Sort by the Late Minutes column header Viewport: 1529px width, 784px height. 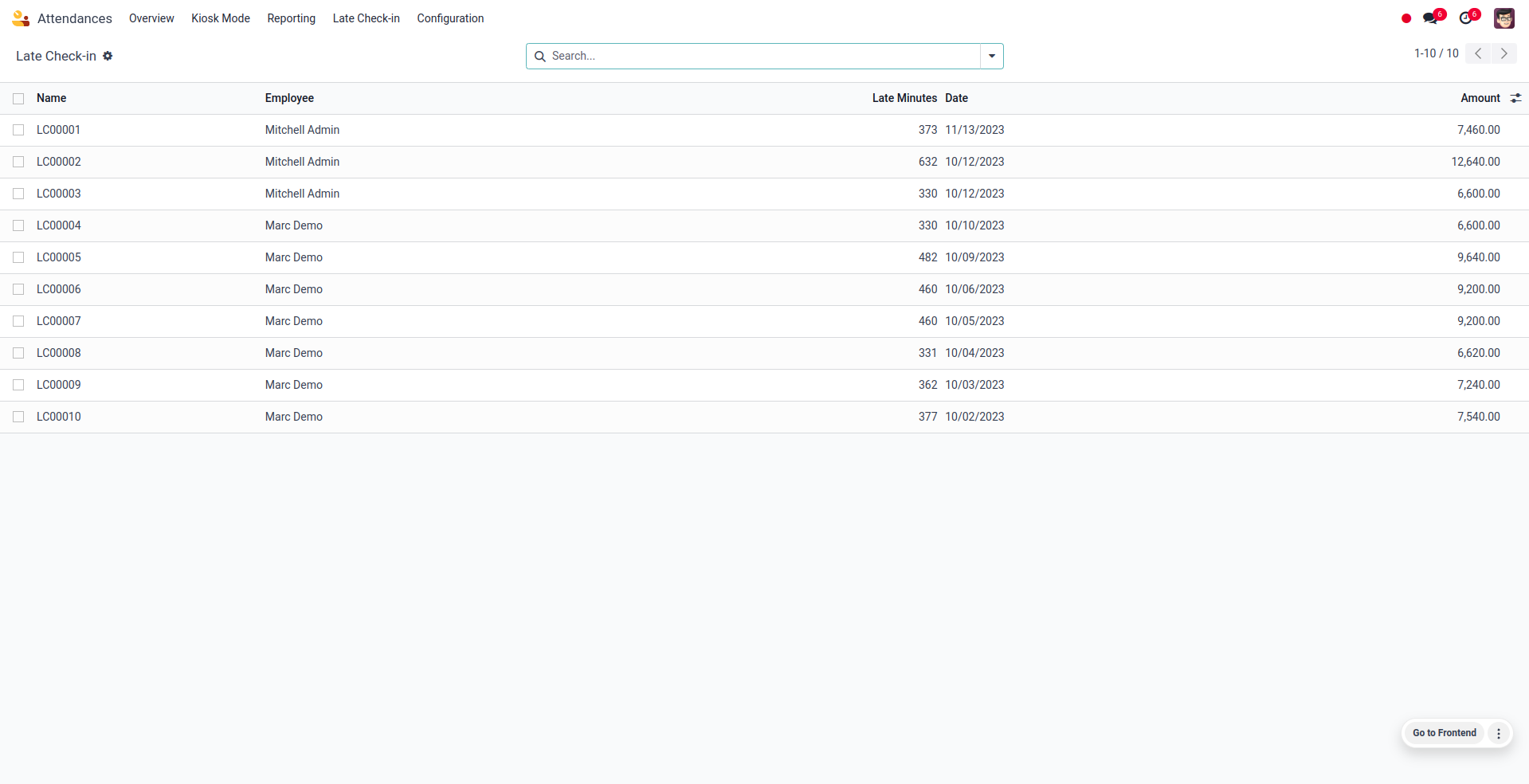(904, 98)
